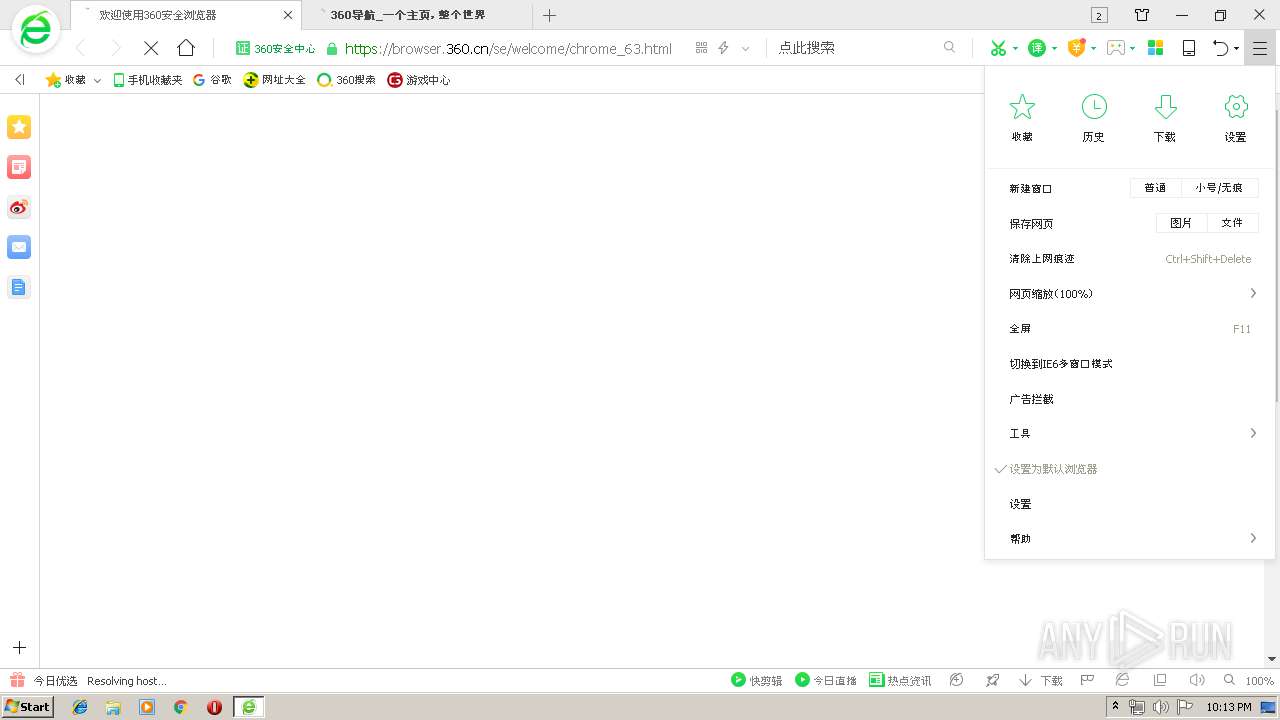This screenshot has width=1280, height=720.
Task: Click the colorful grid apps icon
Action: (x=1155, y=48)
